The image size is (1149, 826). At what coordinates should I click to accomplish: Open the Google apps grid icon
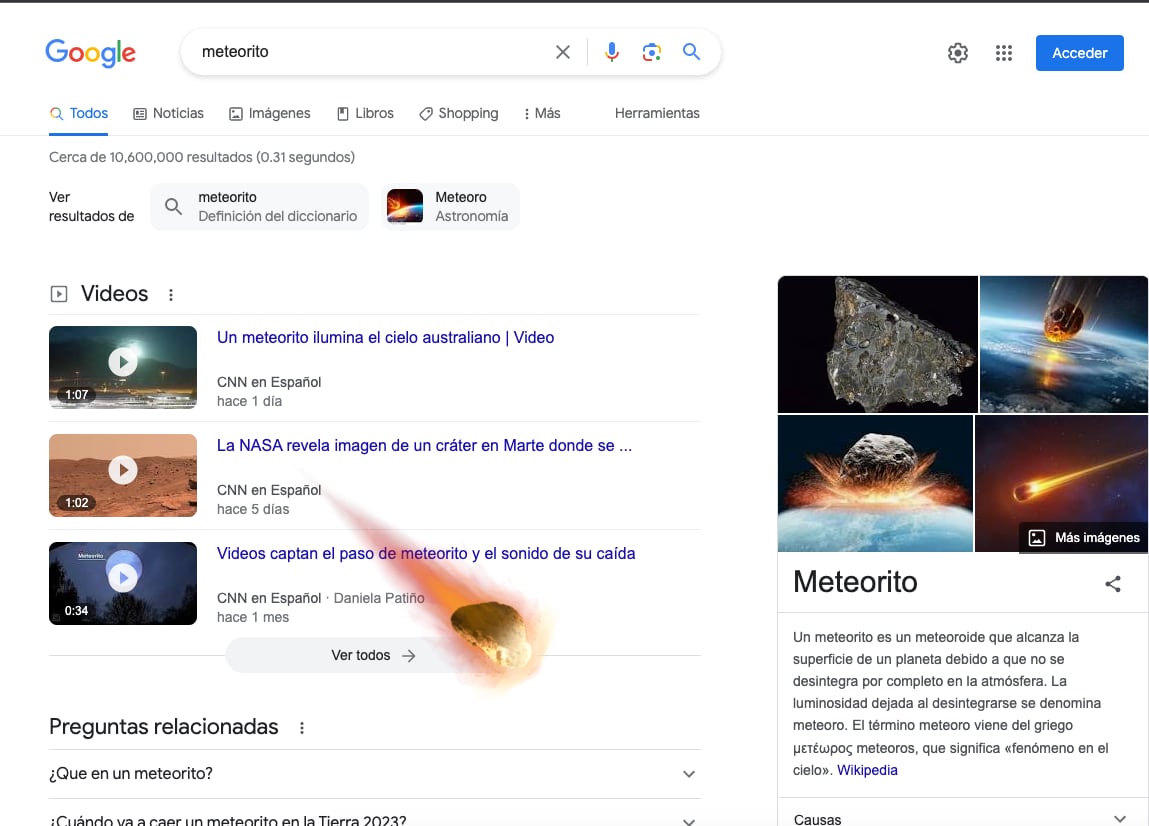tap(1004, 52)
